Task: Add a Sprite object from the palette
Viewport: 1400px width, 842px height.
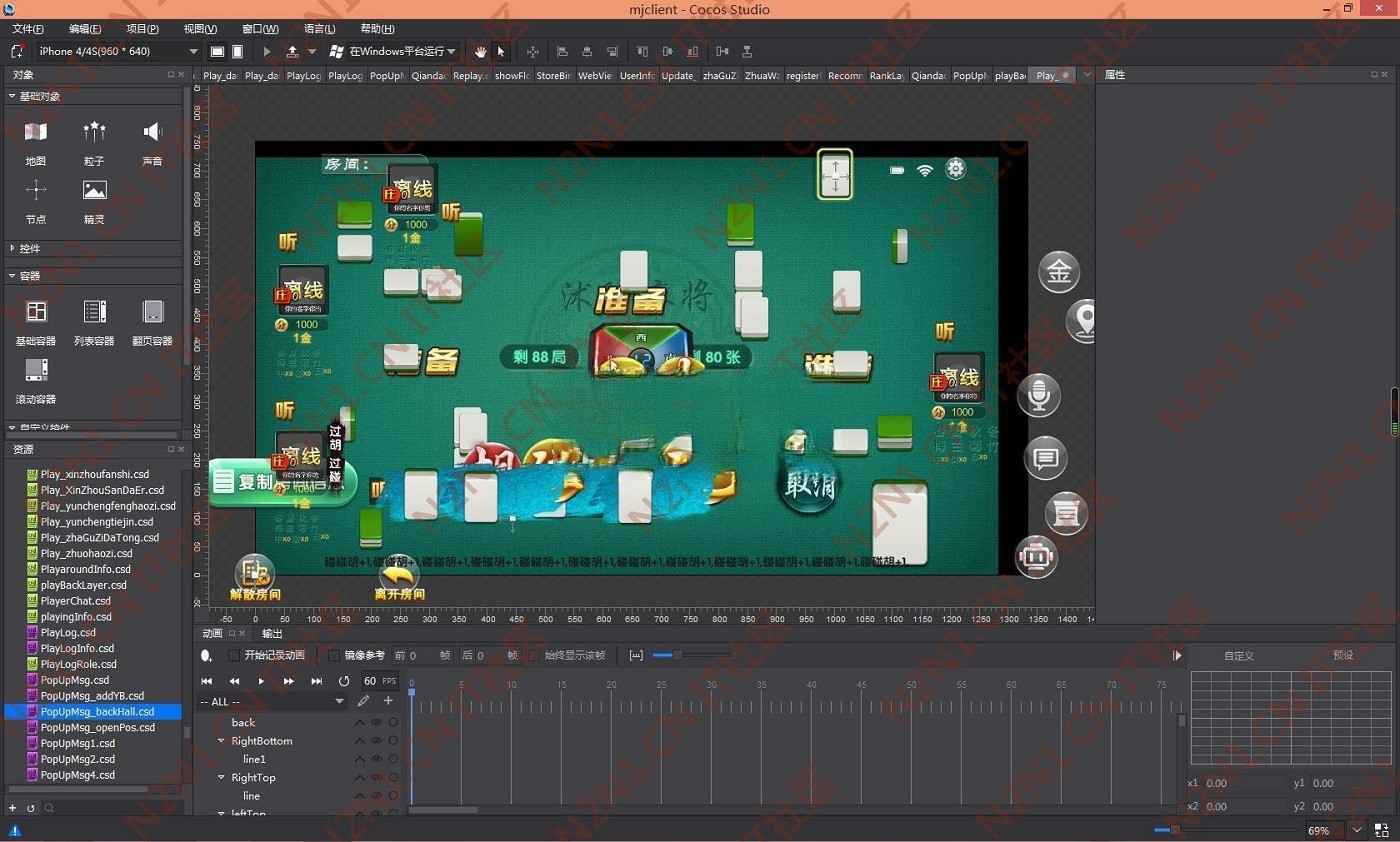Action: click(x=94, y=201)
